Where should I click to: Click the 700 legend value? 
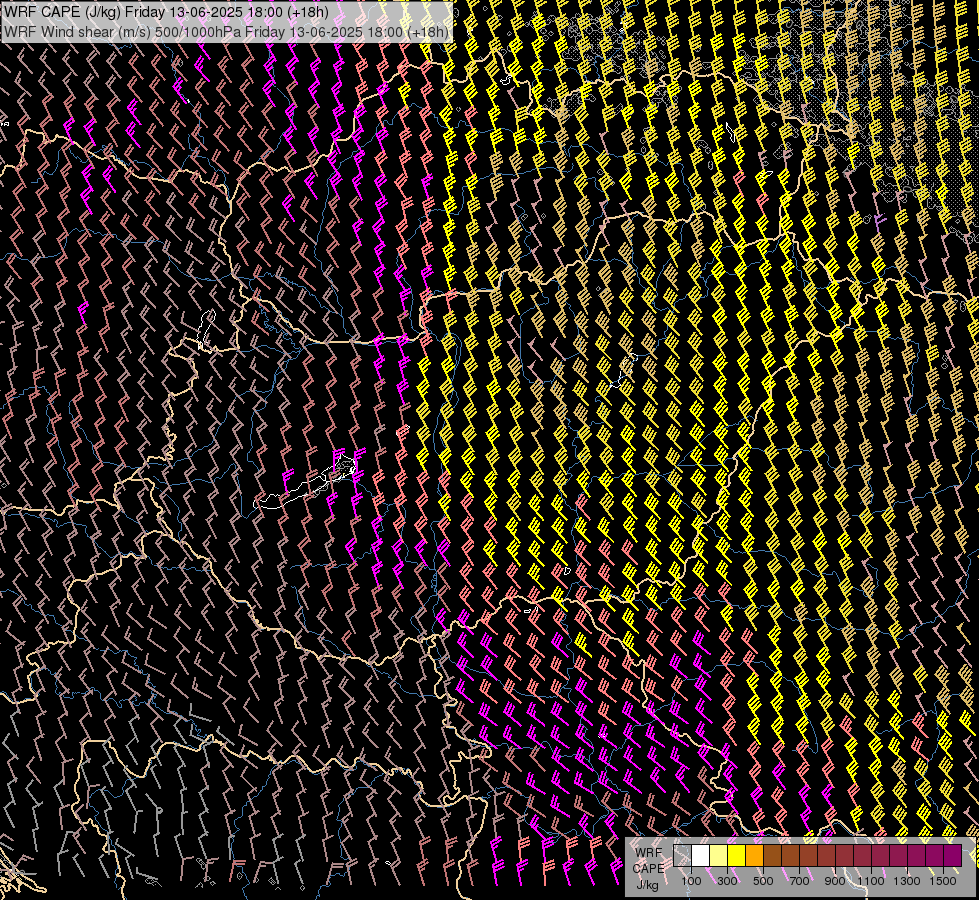click(799, 881)
